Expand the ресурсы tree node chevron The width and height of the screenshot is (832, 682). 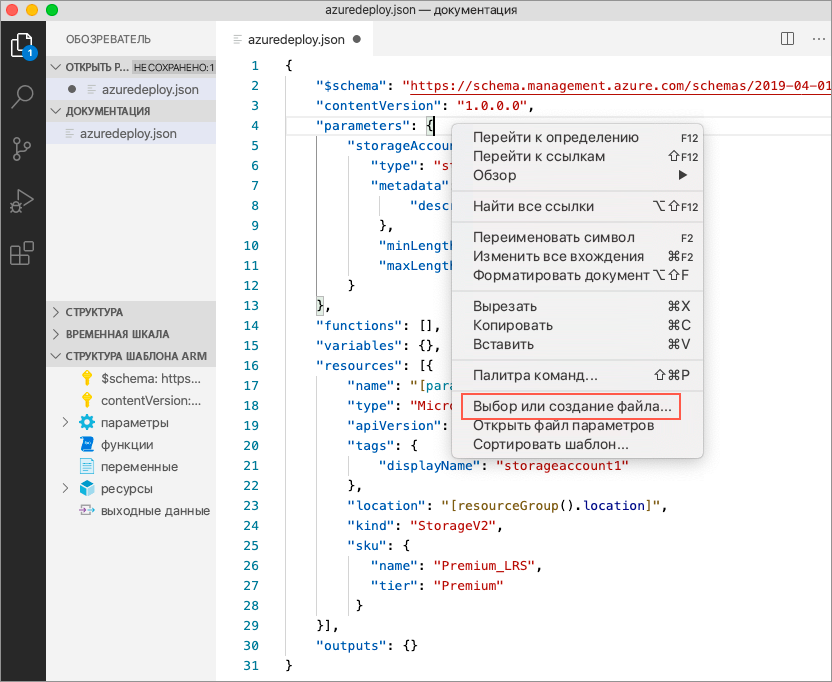[65, 488]
